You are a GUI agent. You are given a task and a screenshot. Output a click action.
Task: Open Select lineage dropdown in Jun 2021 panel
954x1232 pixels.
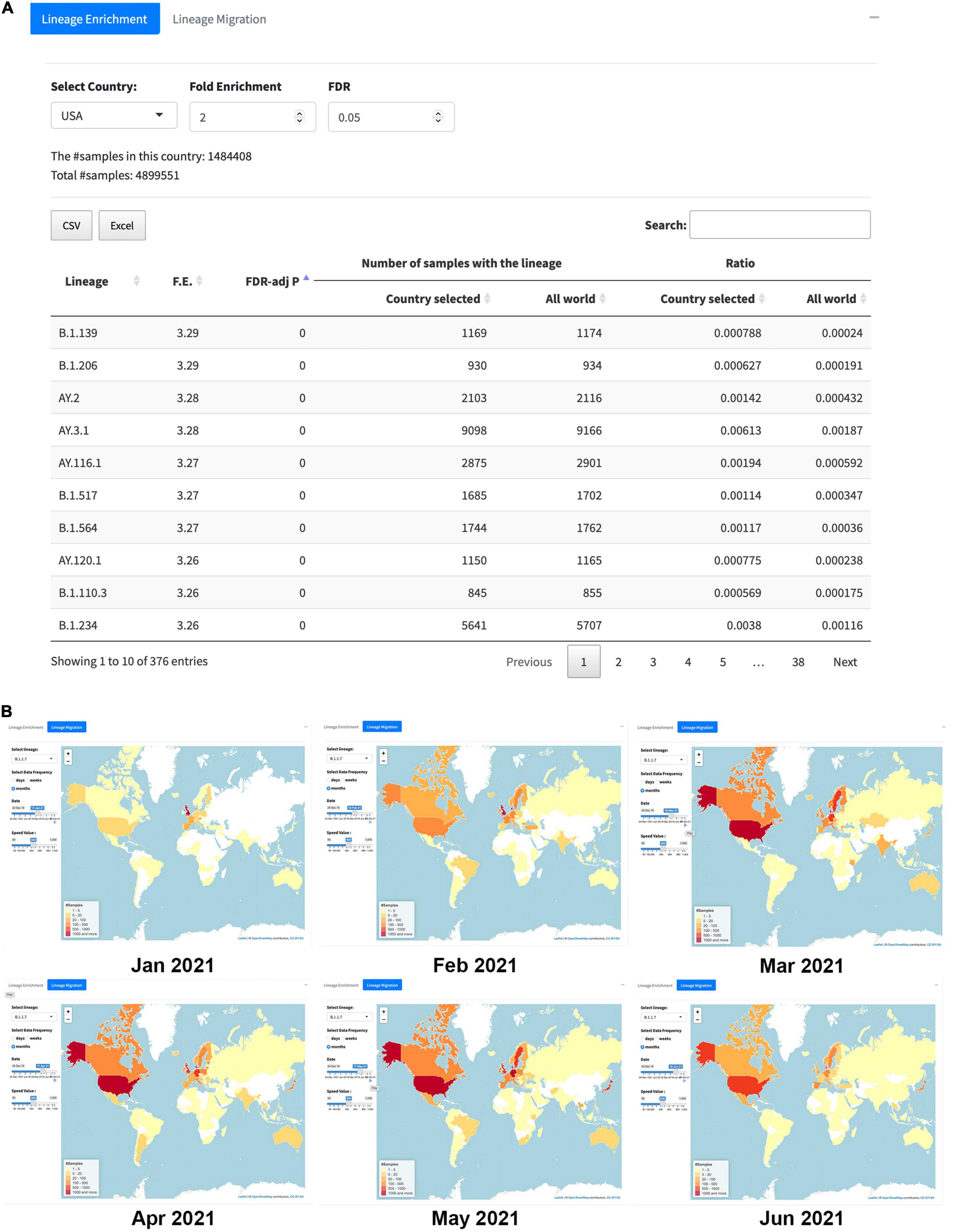click(x=663, y=1018)
